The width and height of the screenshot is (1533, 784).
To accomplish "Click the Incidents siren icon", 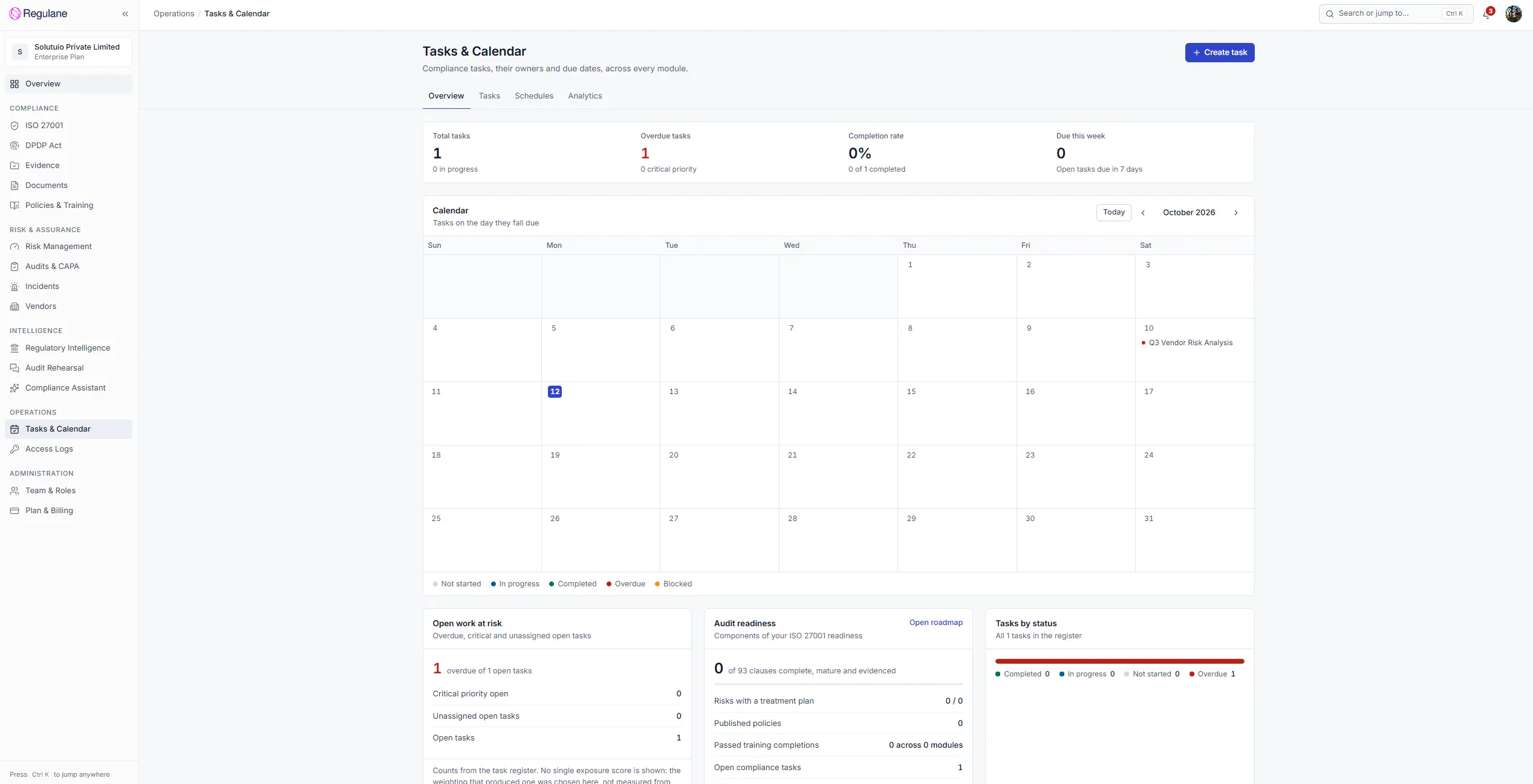I will point(15,287).
